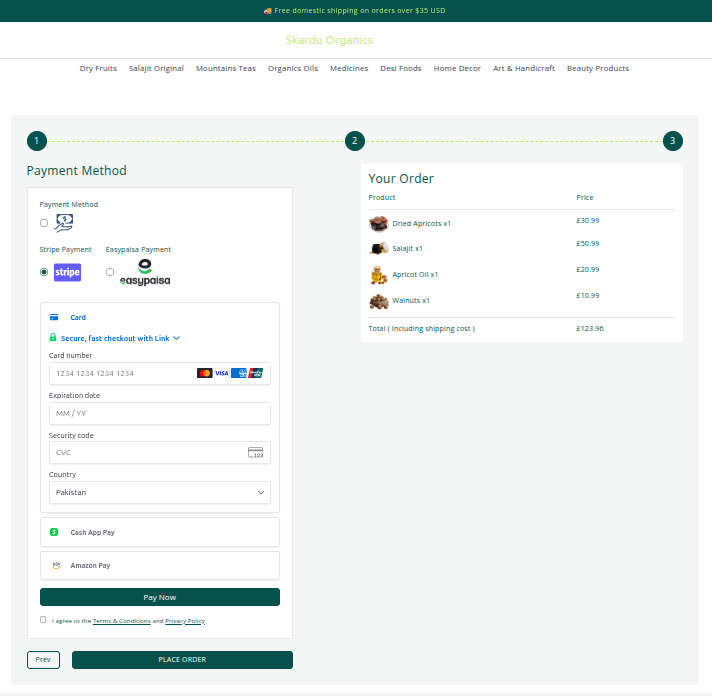This screenshot has width=712, height=696.
Task: Select the Stripe Payment radio button
Action: click(44, 272)
